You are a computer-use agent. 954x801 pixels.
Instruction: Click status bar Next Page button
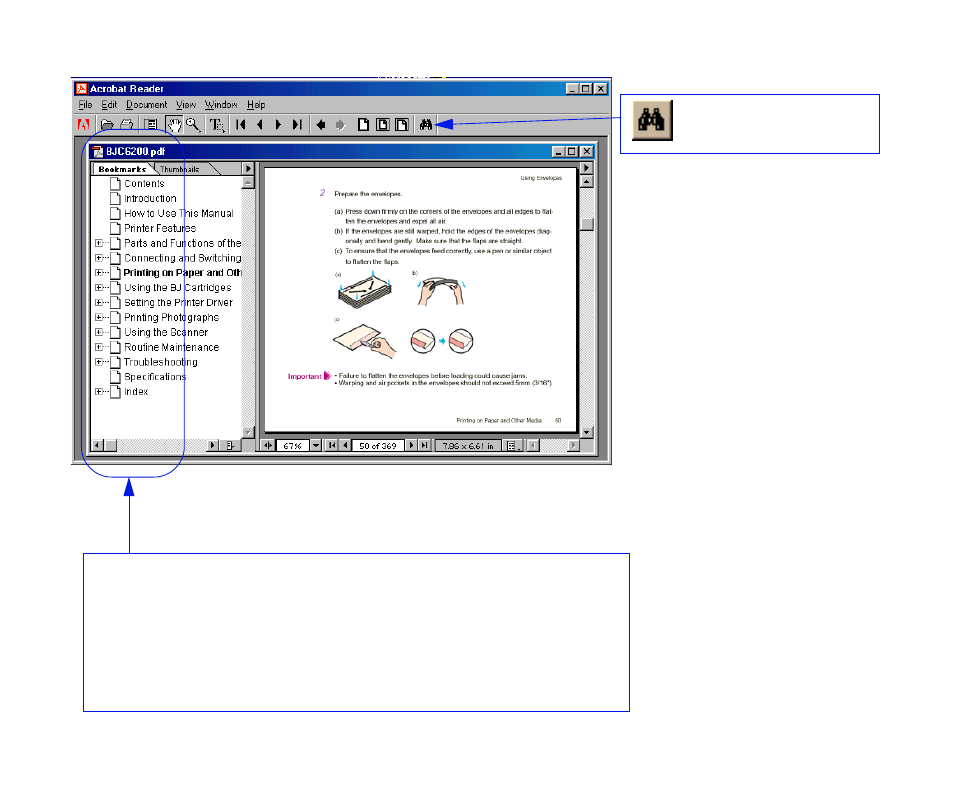click(x=411, y=446)
